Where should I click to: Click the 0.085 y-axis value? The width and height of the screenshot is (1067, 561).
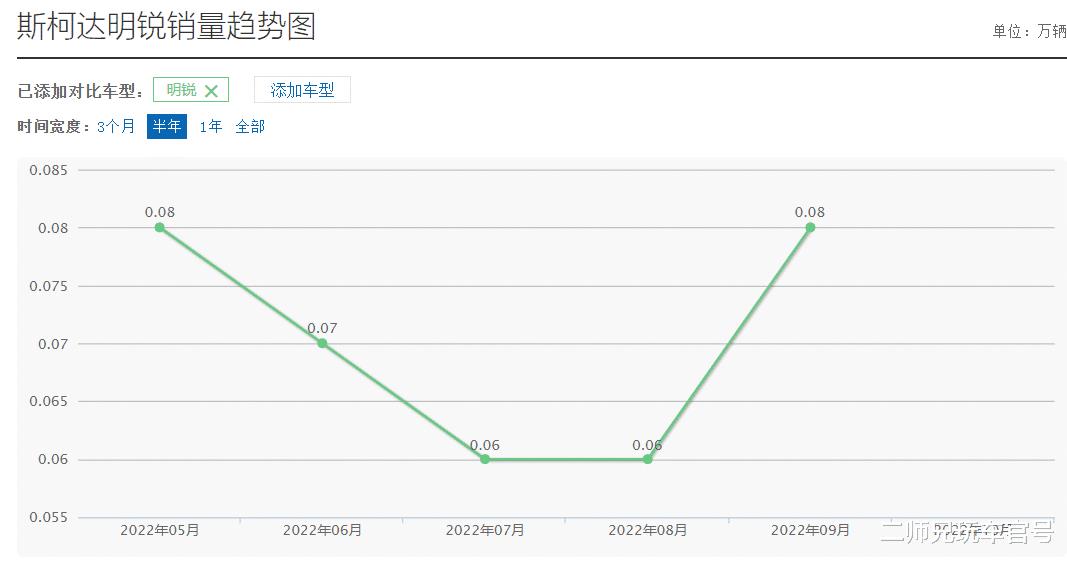48,170
